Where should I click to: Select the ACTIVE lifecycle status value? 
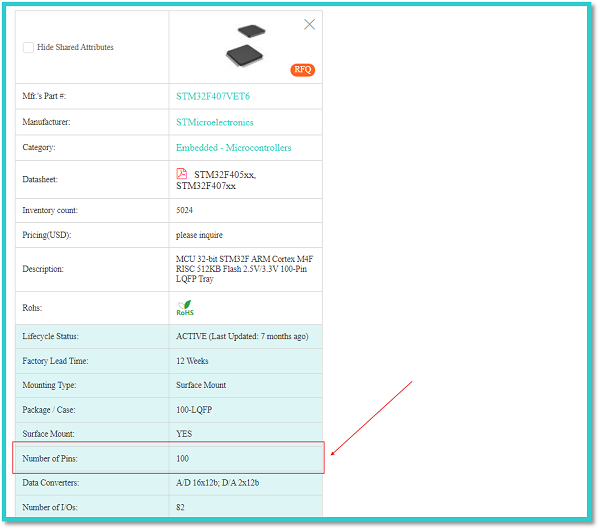[242, 336]
